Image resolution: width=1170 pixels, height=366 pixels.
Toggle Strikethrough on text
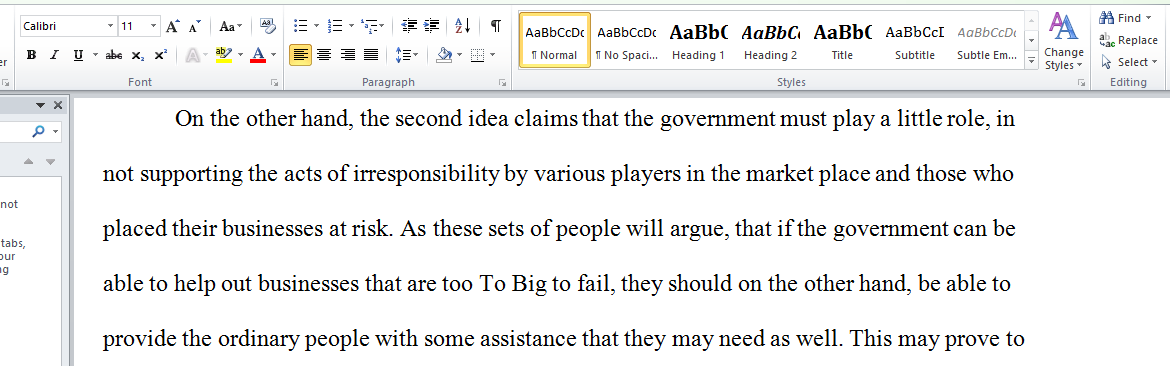114,55
